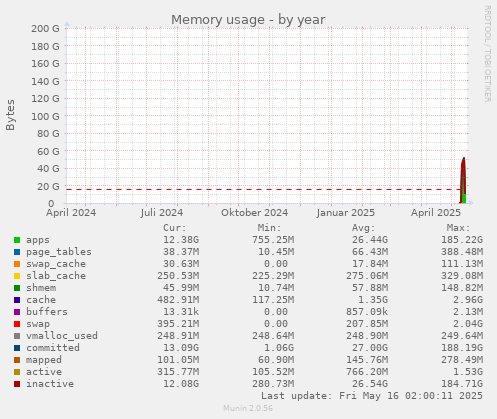The height and width of the screenshot is (419, 497).
Task: Click the 'Last update' timestamp line
Action: tap(372, 396)
